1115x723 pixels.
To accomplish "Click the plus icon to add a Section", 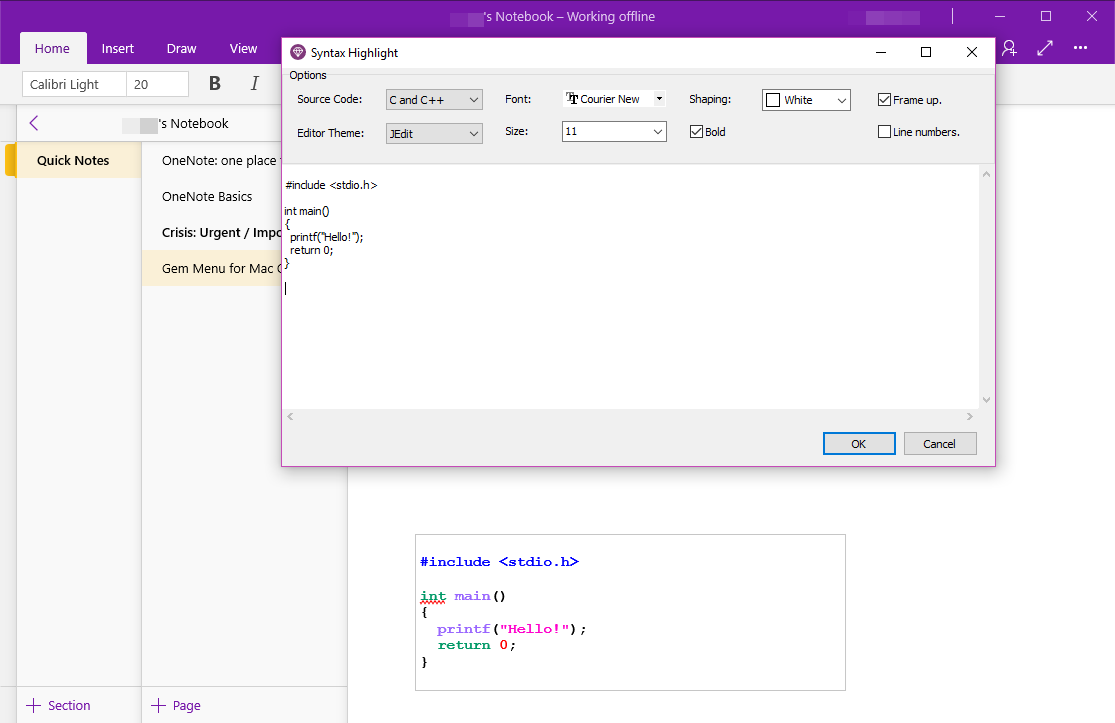I will (x=33, y=705).
